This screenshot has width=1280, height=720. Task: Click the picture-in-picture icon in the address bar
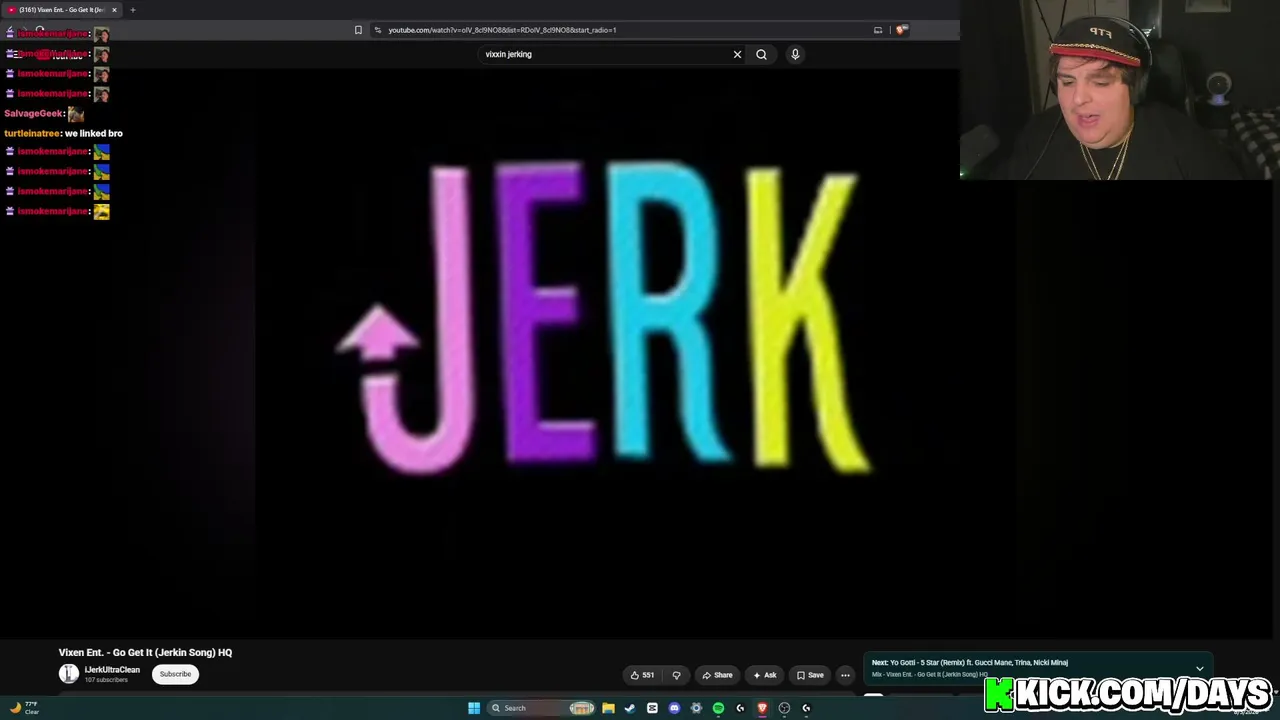[x=878, y=30]
